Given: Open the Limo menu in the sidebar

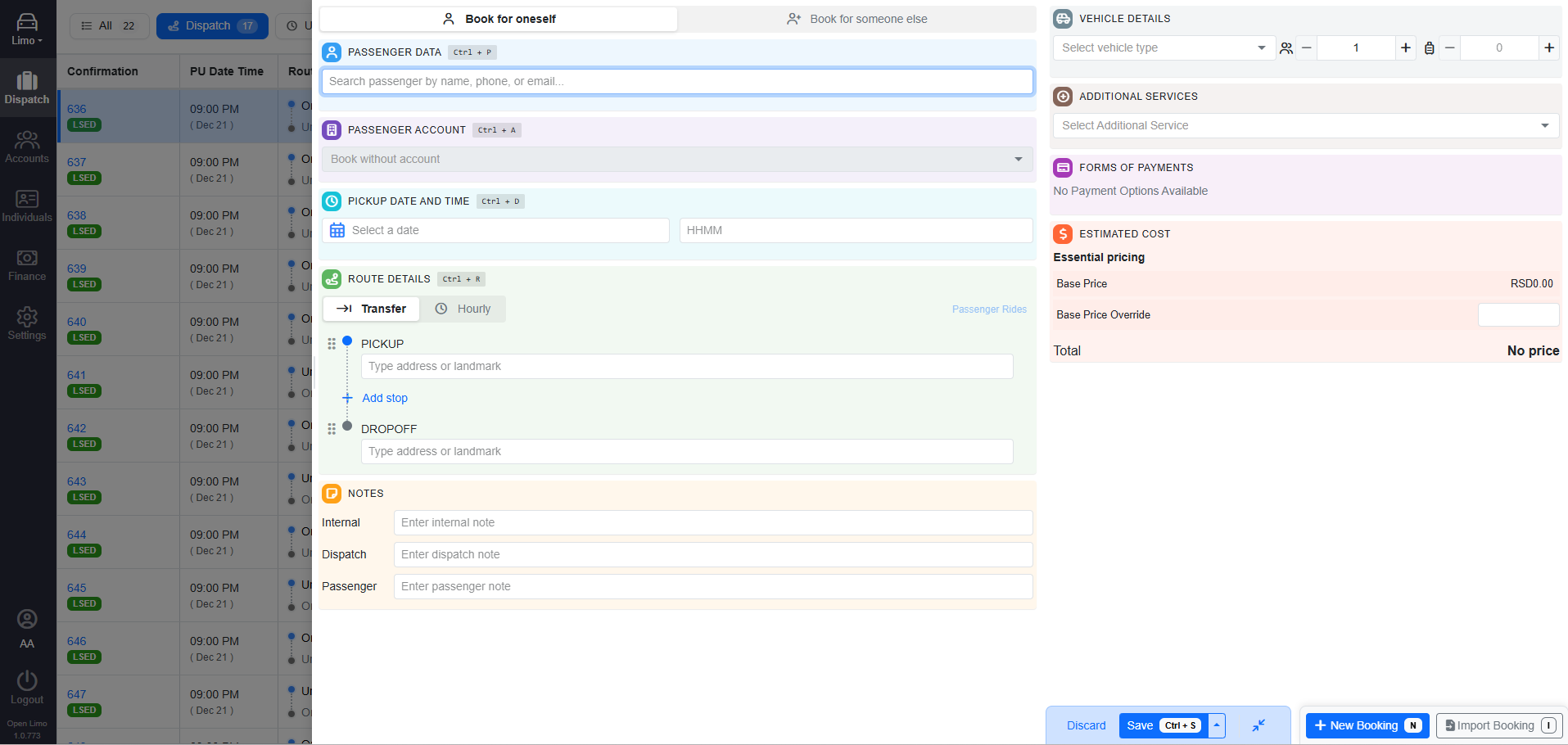Looking at the screenshot, I should pos(27,26).
